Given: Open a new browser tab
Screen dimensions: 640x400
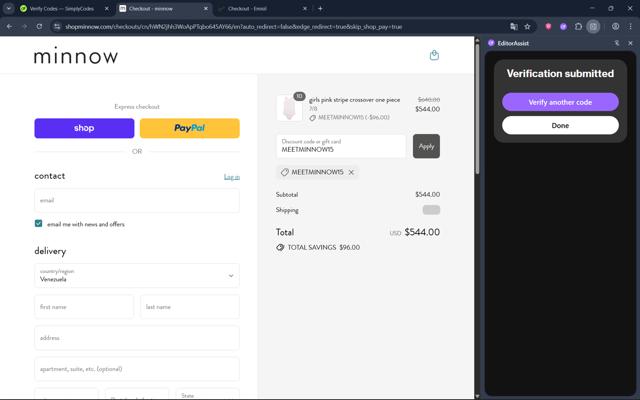Looking at the screenshot, I should coord(320,8).
